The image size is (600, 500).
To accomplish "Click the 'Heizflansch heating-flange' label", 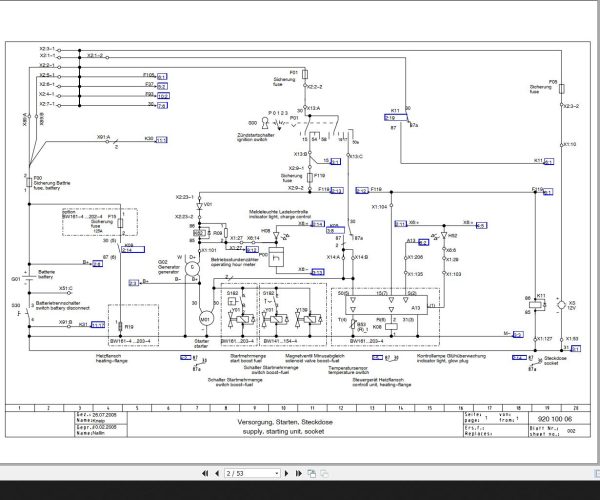I will (x=111, y=358).
